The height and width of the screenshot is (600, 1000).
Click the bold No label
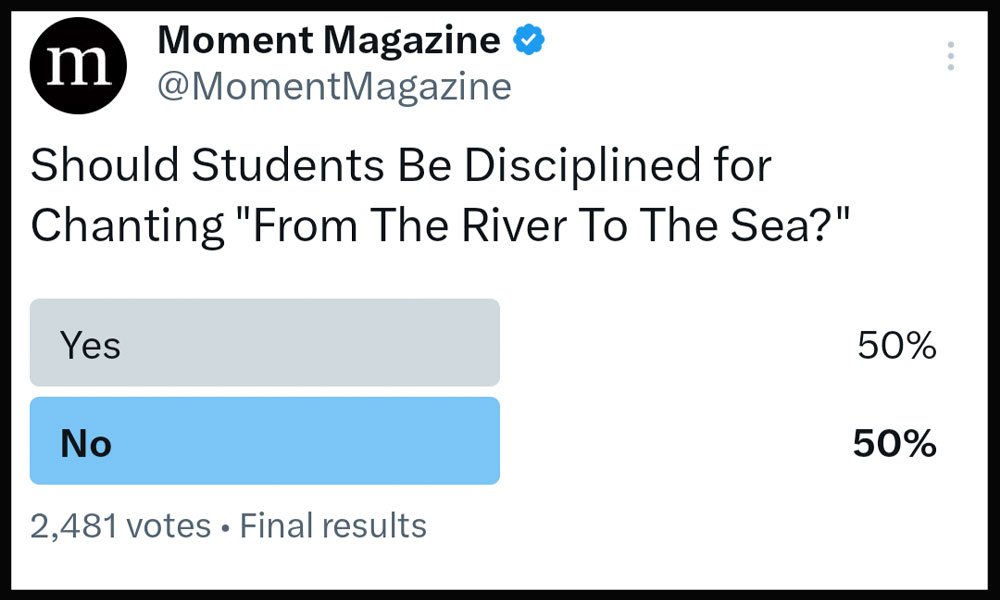click(86, 444)
